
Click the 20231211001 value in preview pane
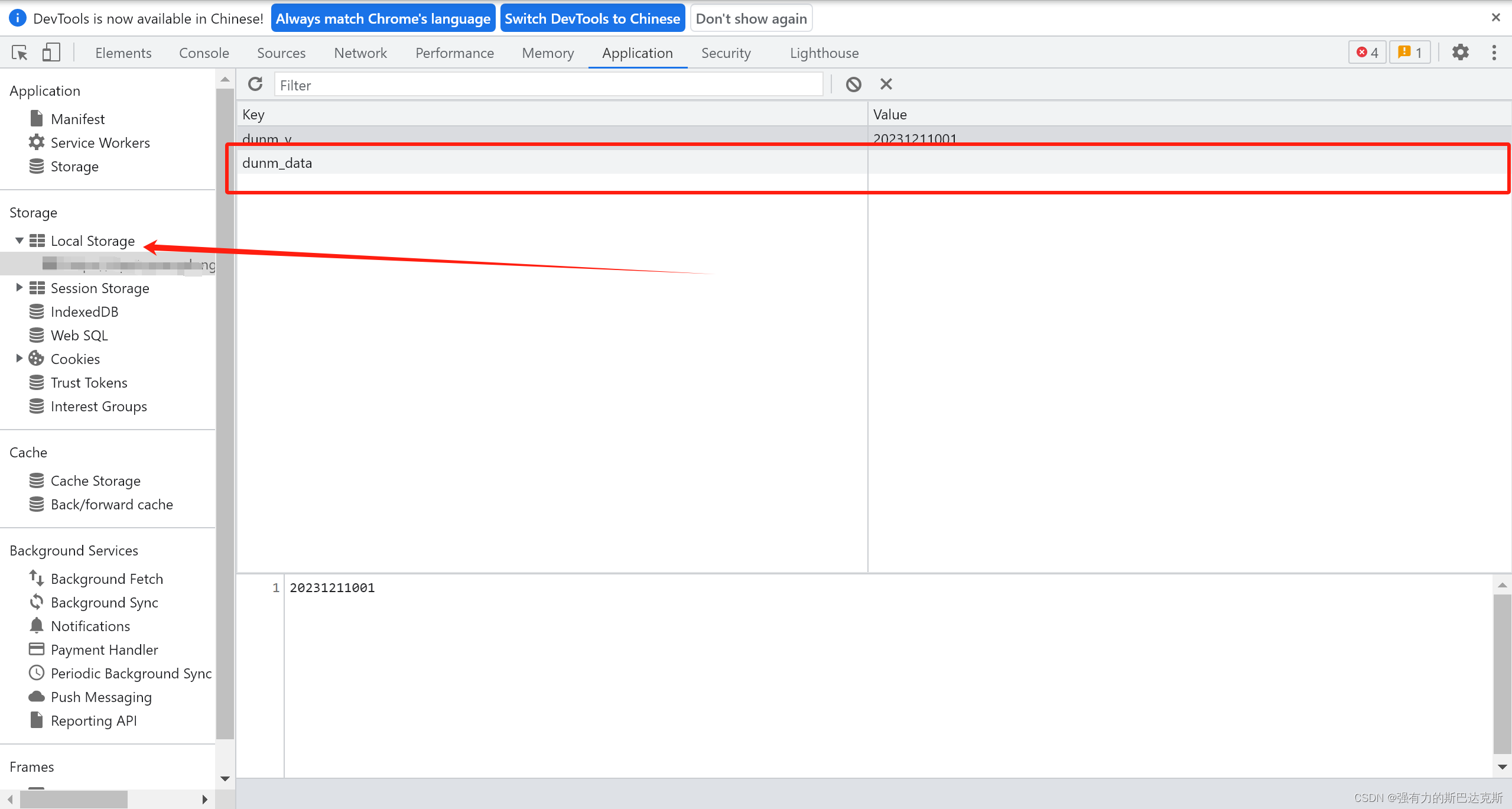[332, 587]
